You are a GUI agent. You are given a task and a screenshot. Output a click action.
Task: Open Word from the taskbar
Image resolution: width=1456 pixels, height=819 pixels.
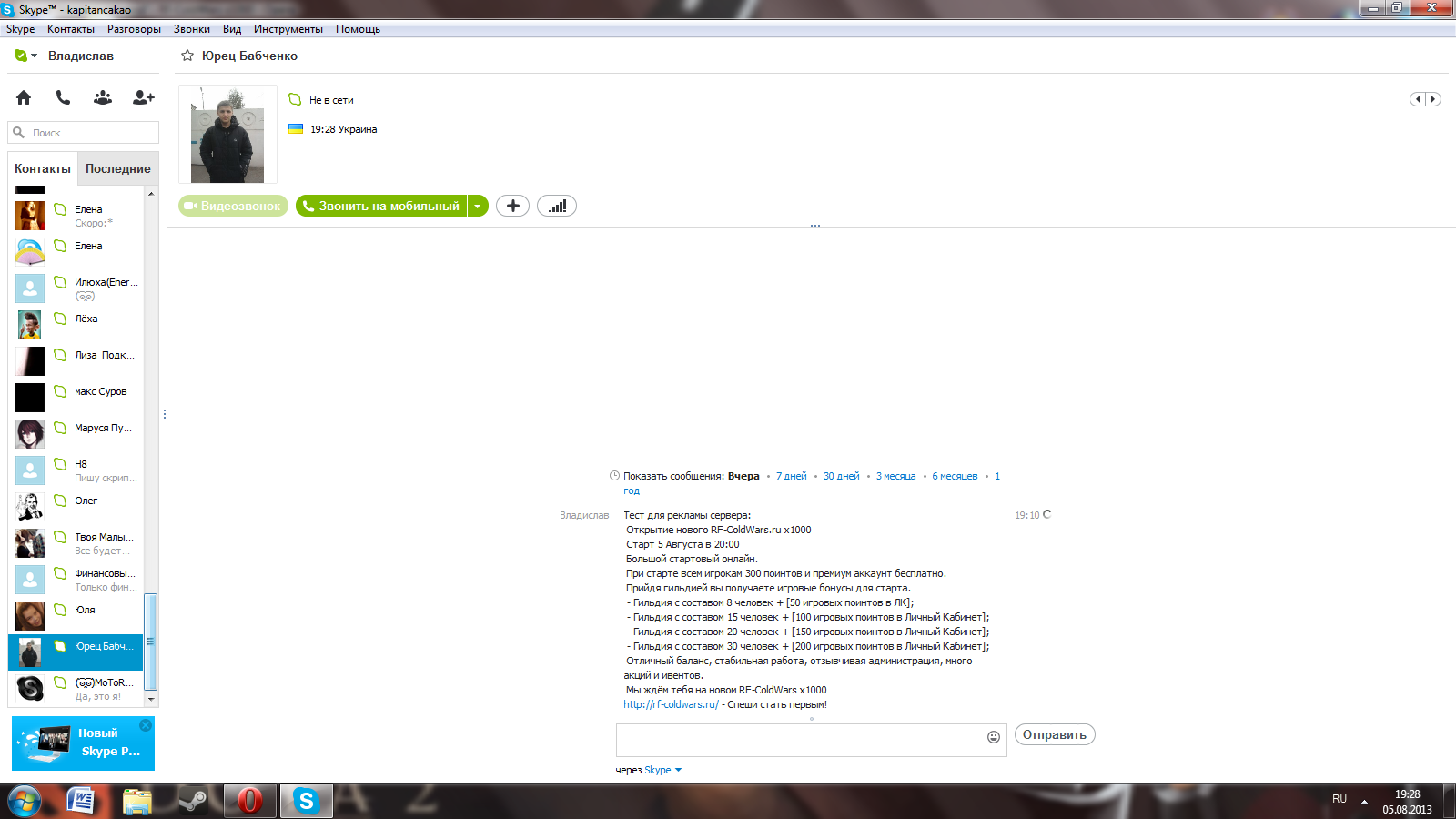(x=81, y=801)
